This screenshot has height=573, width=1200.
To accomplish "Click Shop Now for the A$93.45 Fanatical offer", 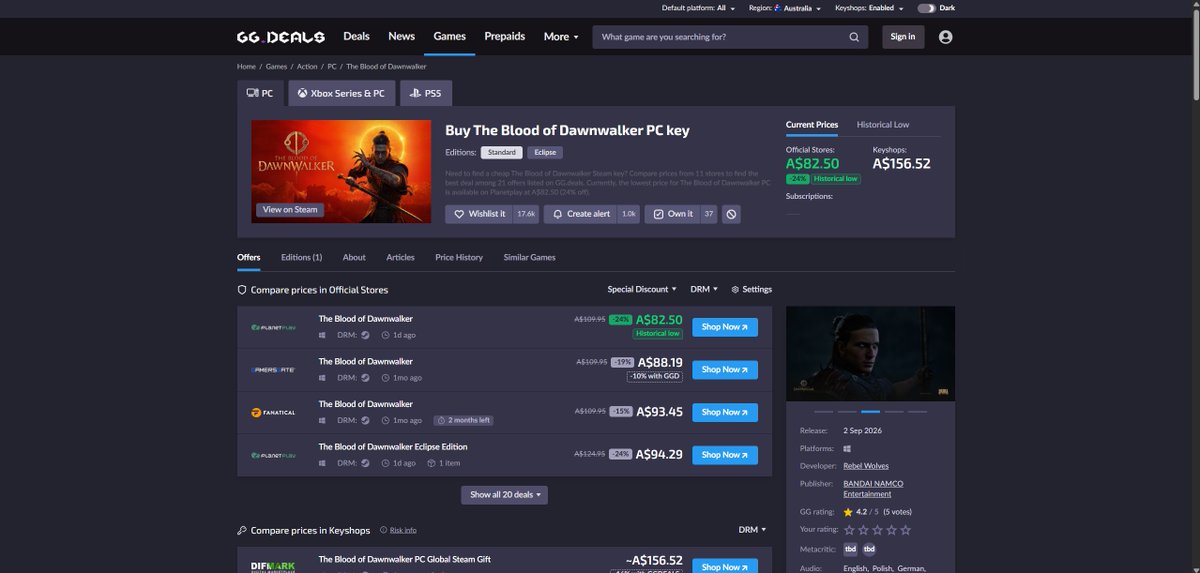I will click(x=725, y=412).
